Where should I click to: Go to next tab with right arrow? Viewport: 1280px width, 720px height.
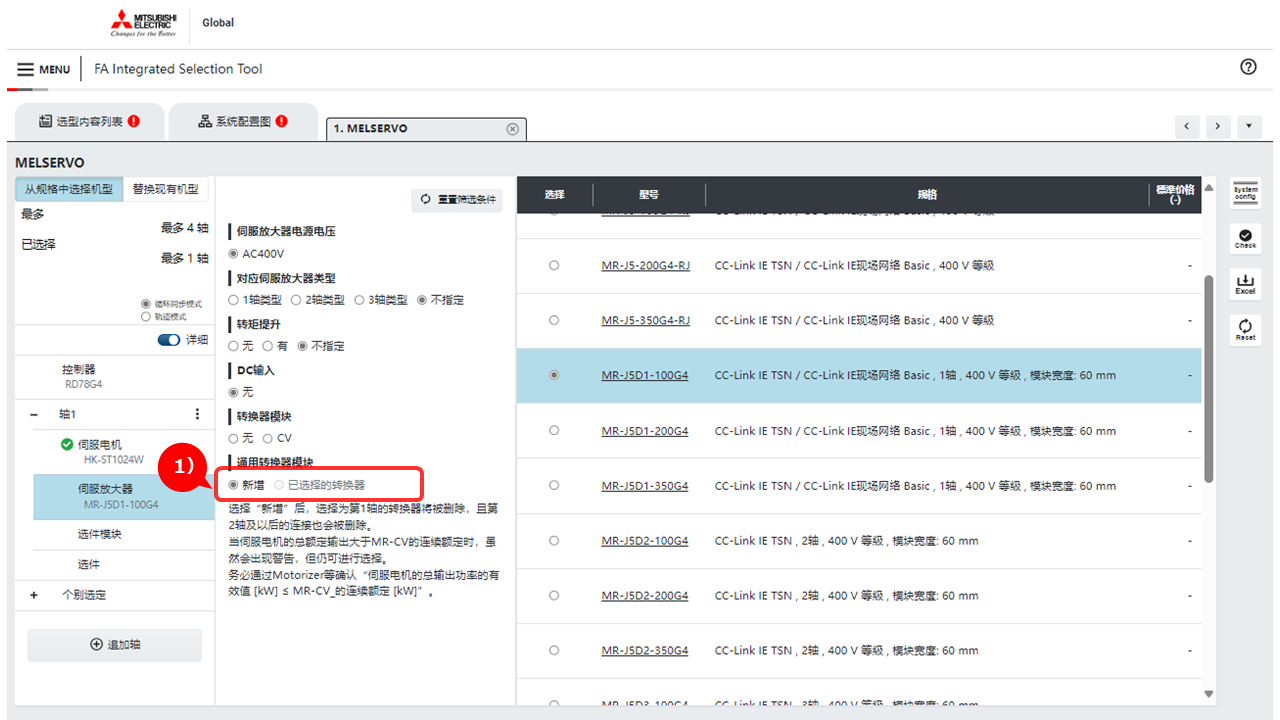tap(1218, 127)
